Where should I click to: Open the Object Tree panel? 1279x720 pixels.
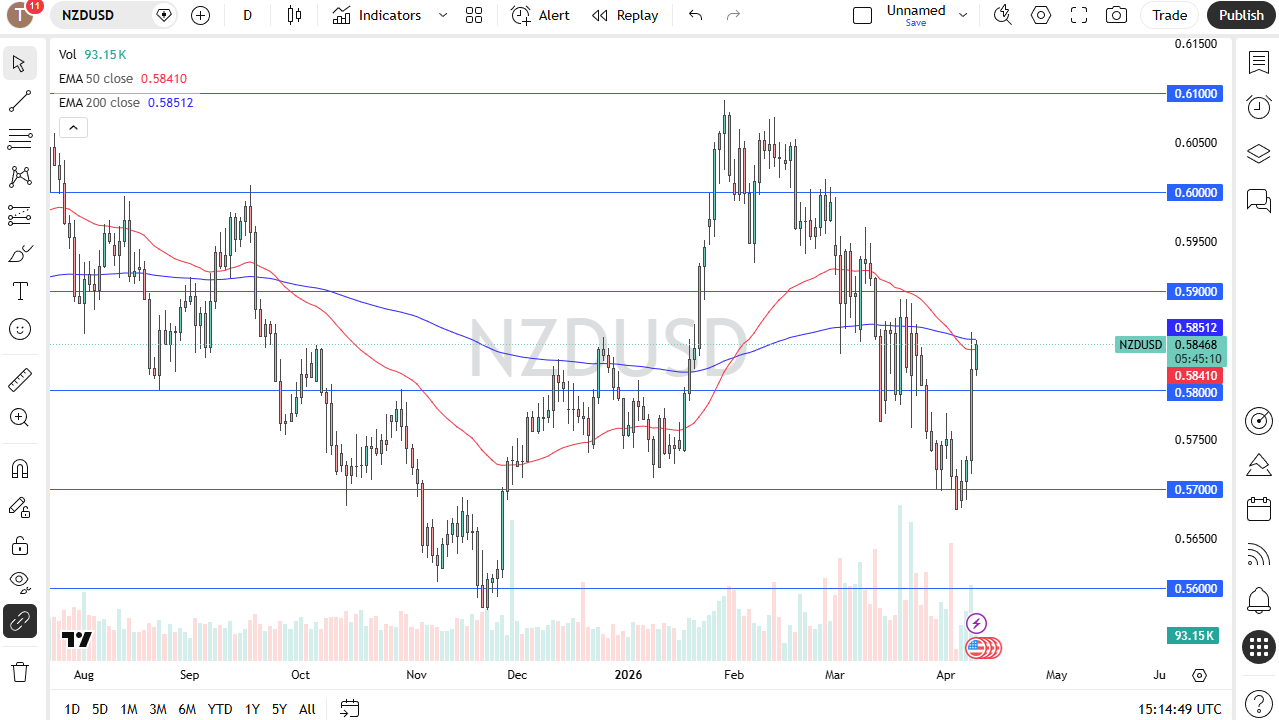point(1258,154)
